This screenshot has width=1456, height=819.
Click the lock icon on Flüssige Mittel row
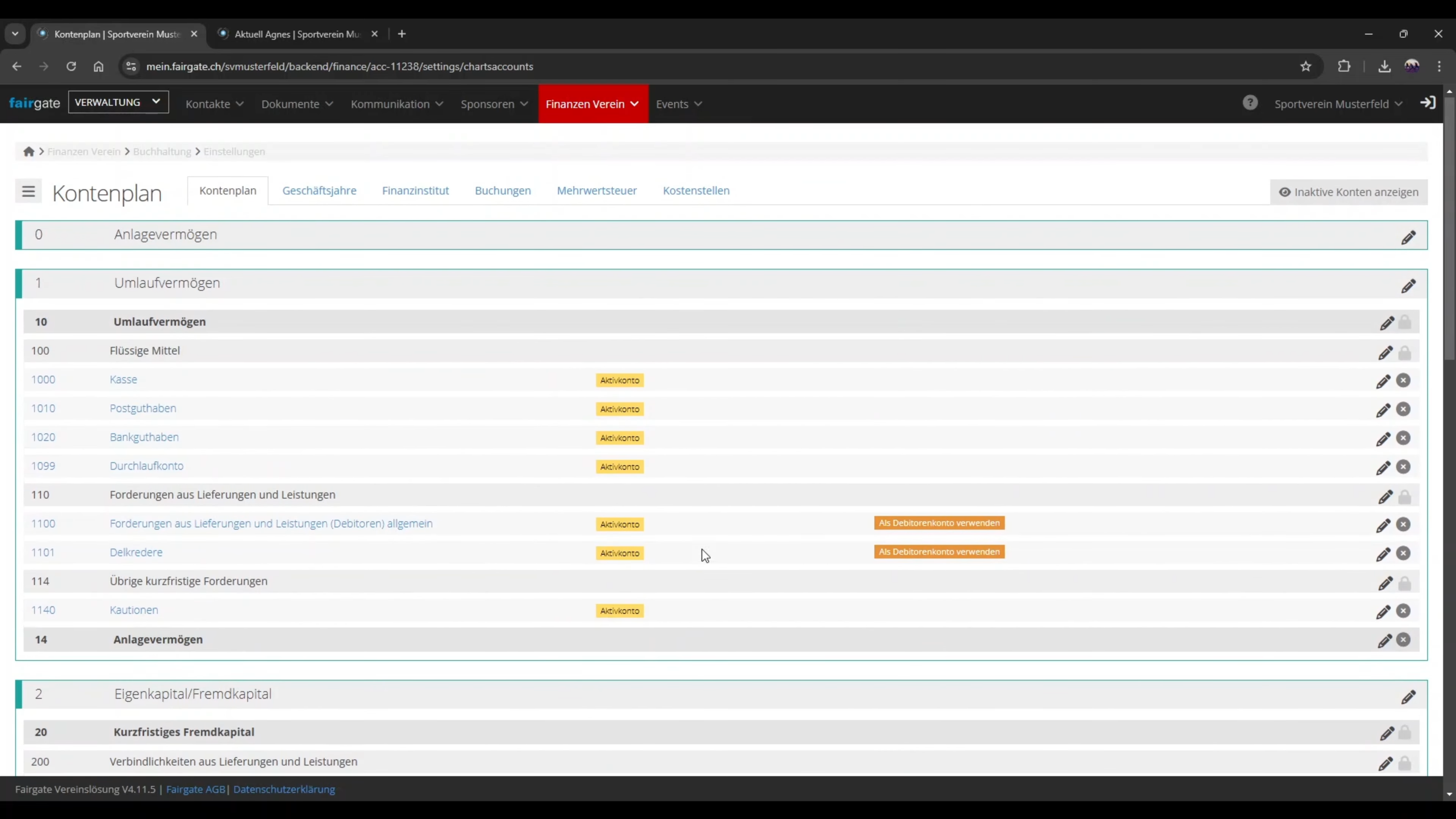[1404, 353]
